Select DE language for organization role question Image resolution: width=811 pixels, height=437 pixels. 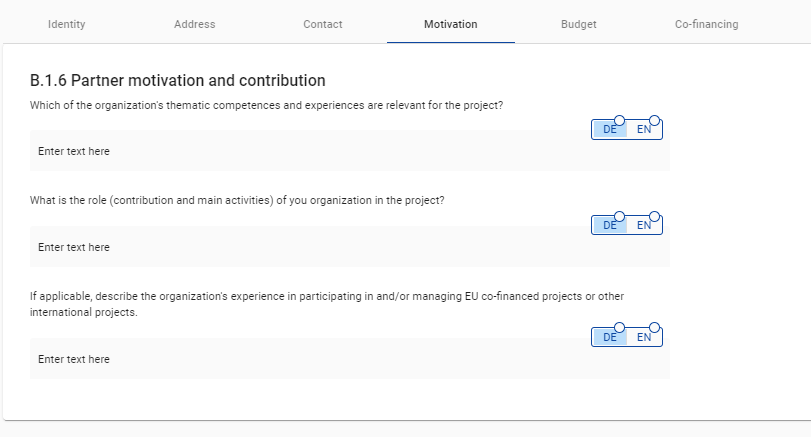pyautogui.click(x=609, y=226)
